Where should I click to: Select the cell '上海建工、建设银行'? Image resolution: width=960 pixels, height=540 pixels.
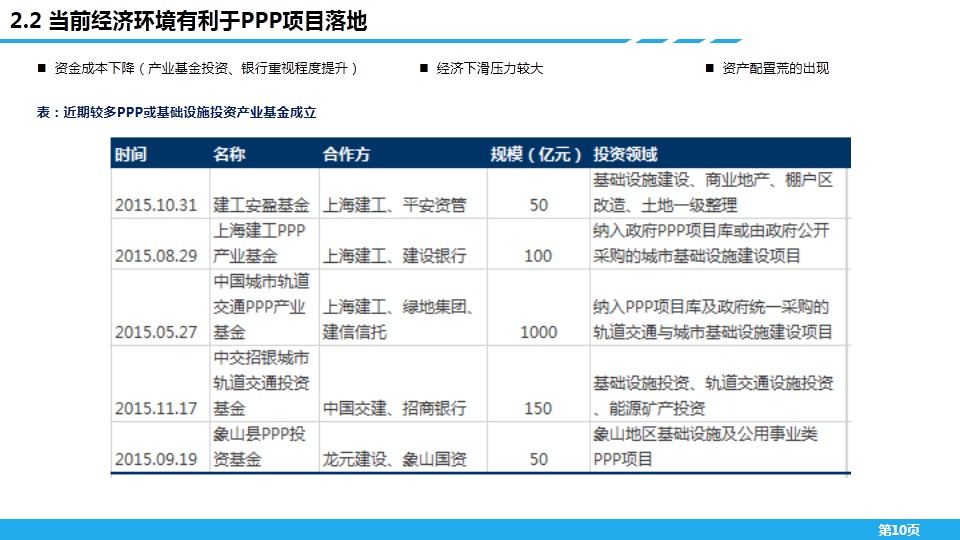(x=395, y=256)
